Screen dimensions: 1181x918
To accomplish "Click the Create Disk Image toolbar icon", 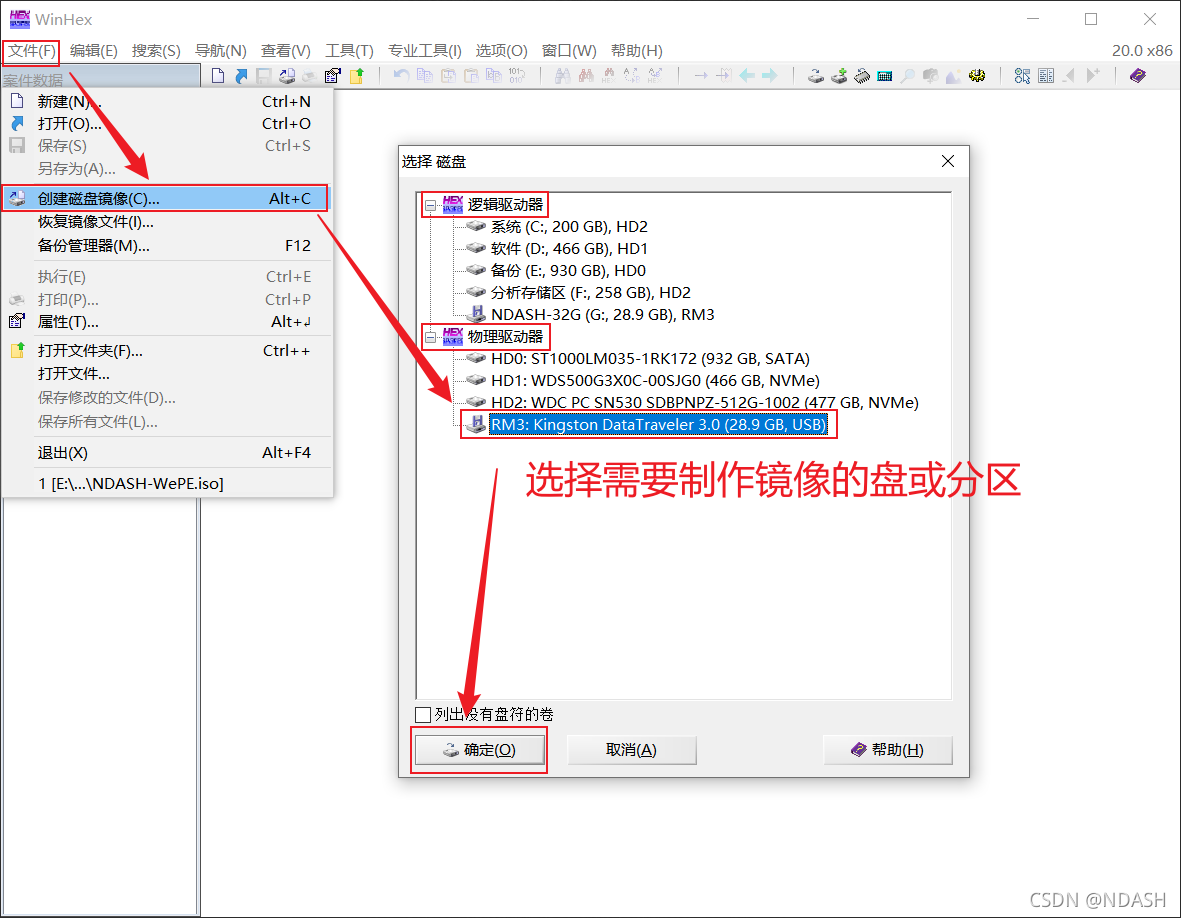I will pyautogui.click(x=287, y=75).
